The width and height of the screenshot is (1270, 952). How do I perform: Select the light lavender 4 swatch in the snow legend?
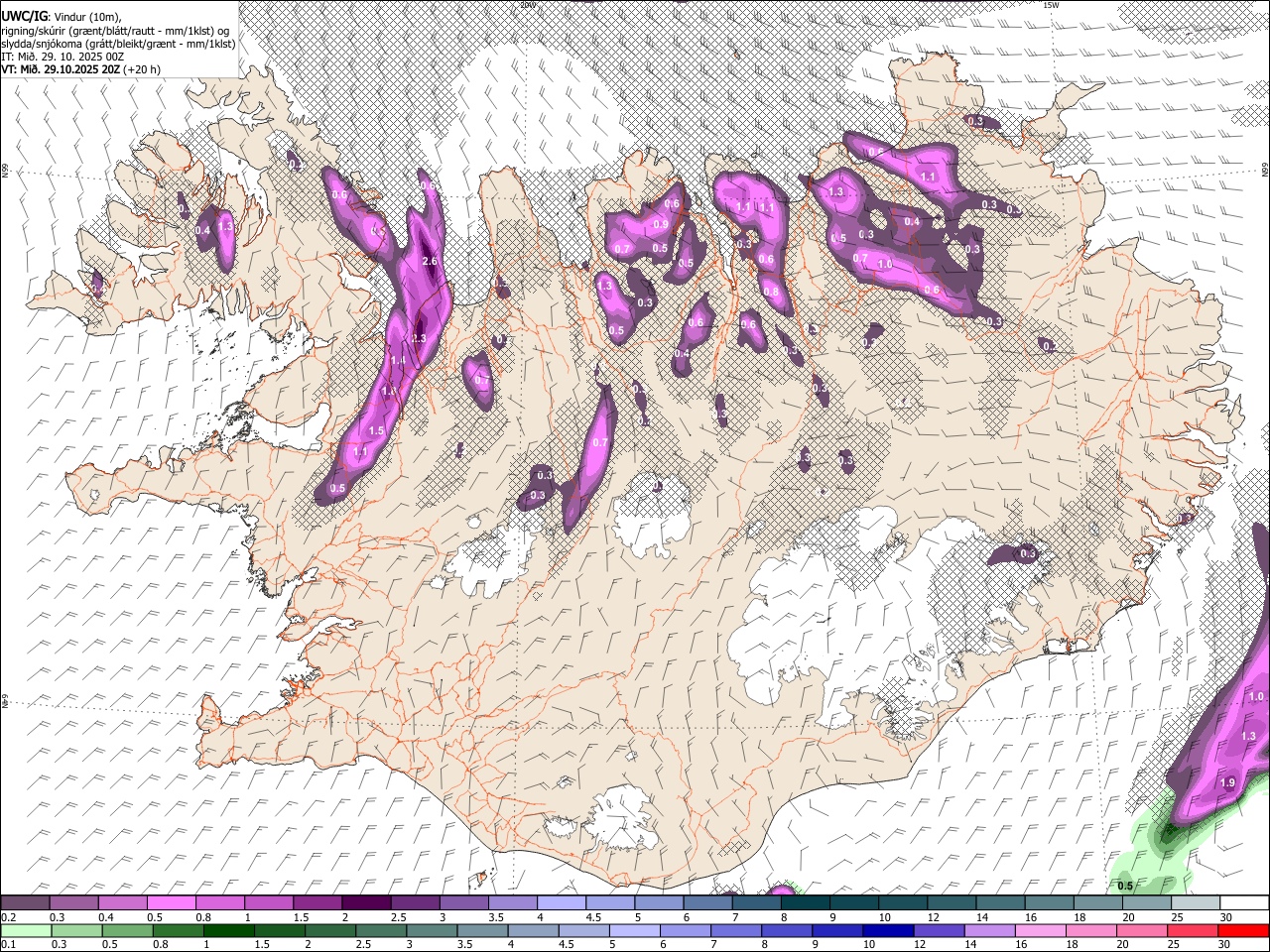(562, 902)
